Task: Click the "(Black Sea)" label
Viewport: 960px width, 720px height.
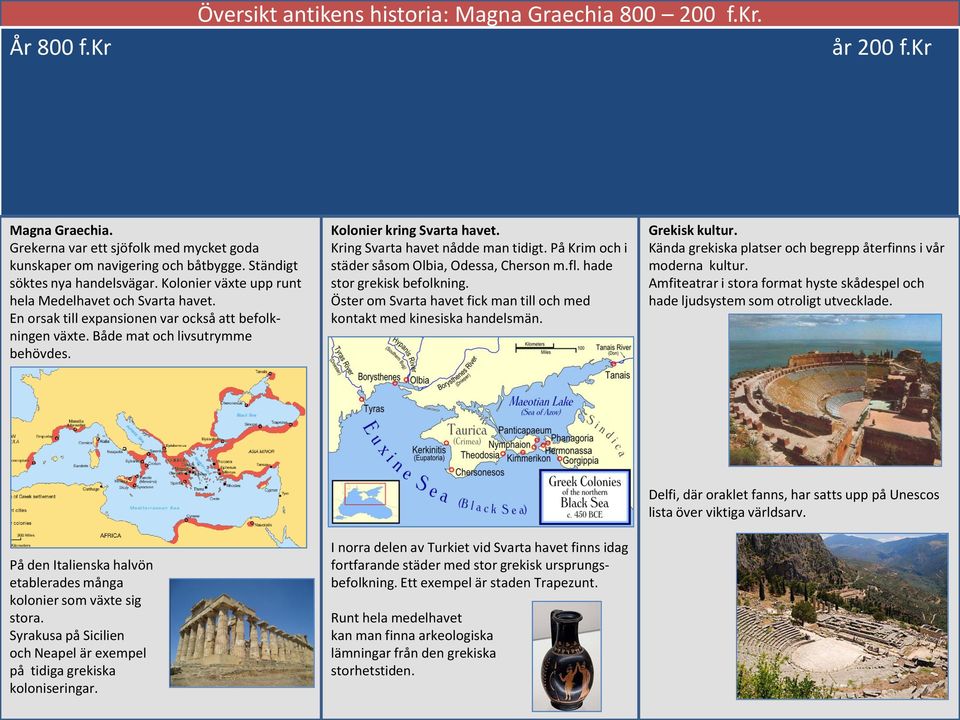Action: [493, 507]
